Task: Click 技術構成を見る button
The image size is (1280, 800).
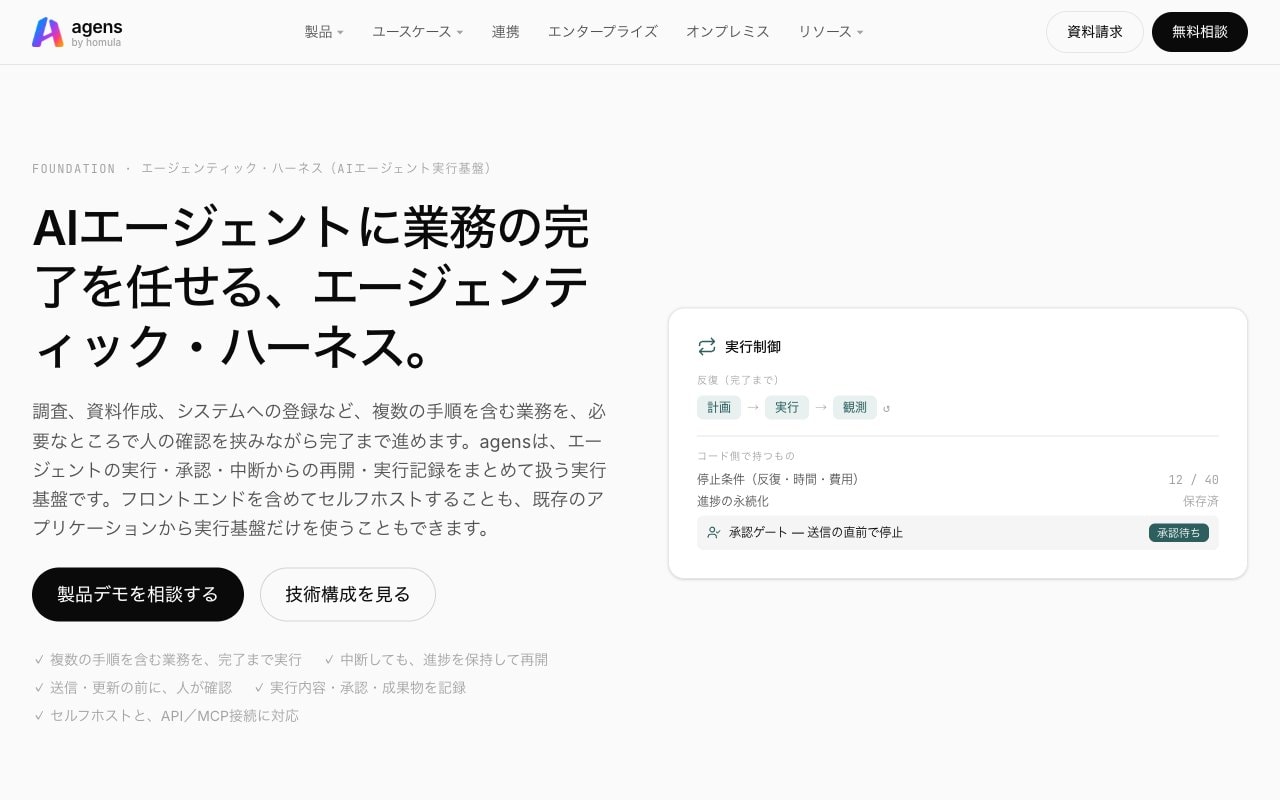Action: [348, 595]
